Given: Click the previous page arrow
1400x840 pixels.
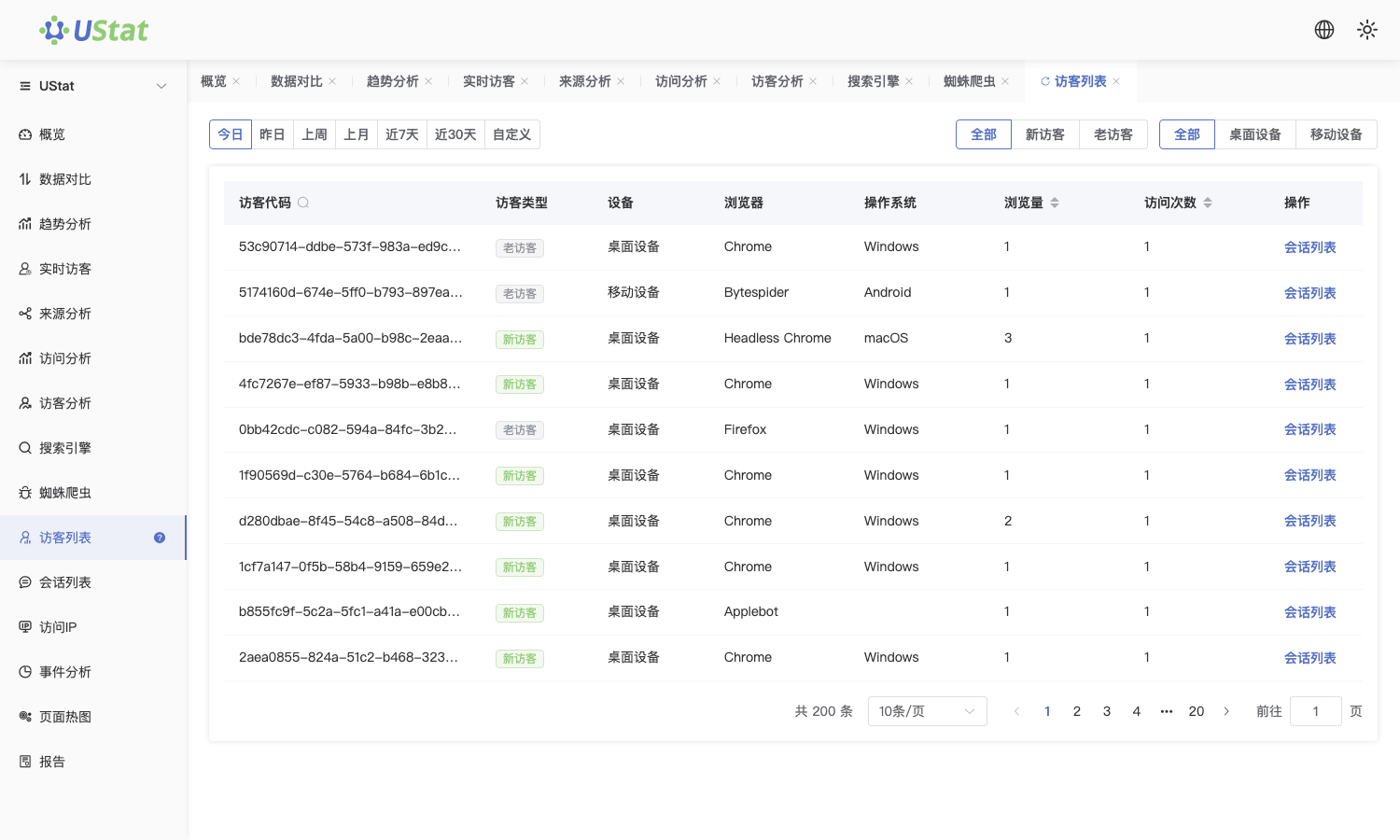Looking at the screenshot, I should 1017,711.
